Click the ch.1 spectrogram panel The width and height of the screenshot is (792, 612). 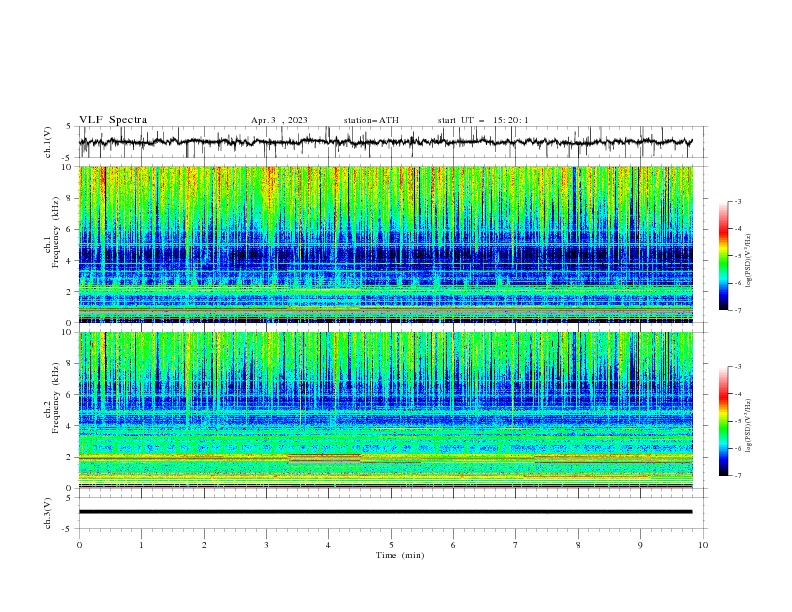(385, 244)
